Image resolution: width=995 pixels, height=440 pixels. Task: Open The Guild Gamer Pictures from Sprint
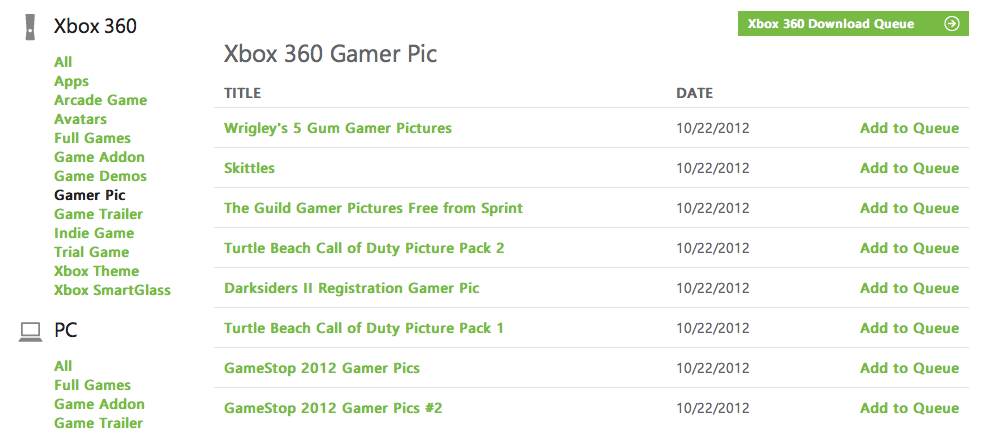(373, 208)
